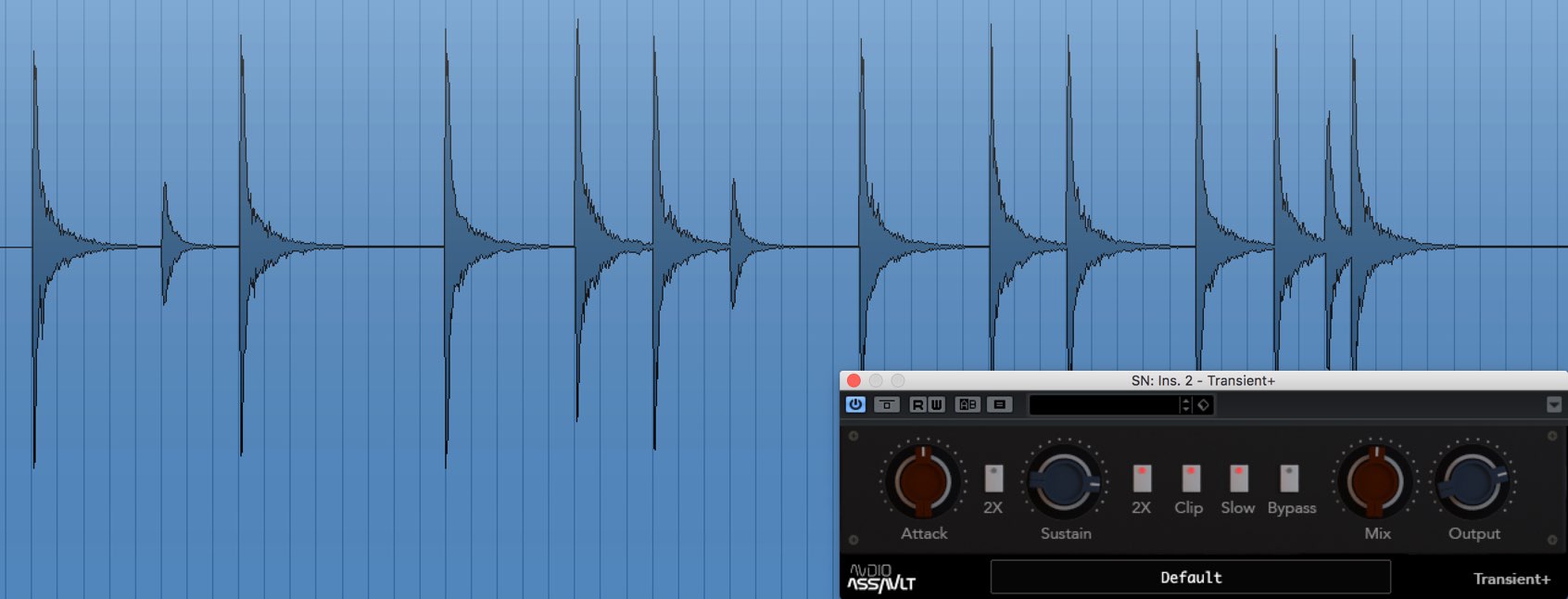Click the Sustain knob
1568x599 pixels.
[1065, 481]
